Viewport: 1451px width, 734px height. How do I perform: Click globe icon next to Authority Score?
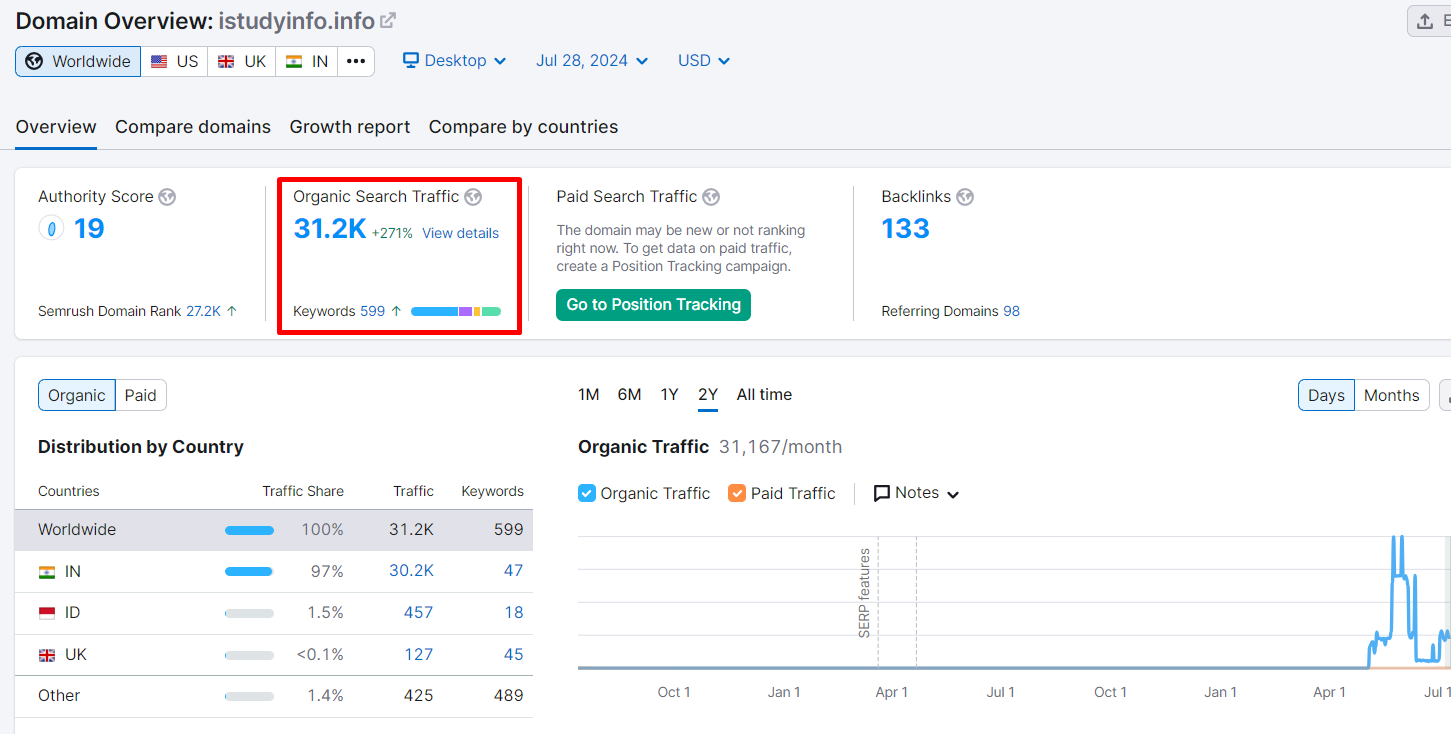[x=167, y=197]
